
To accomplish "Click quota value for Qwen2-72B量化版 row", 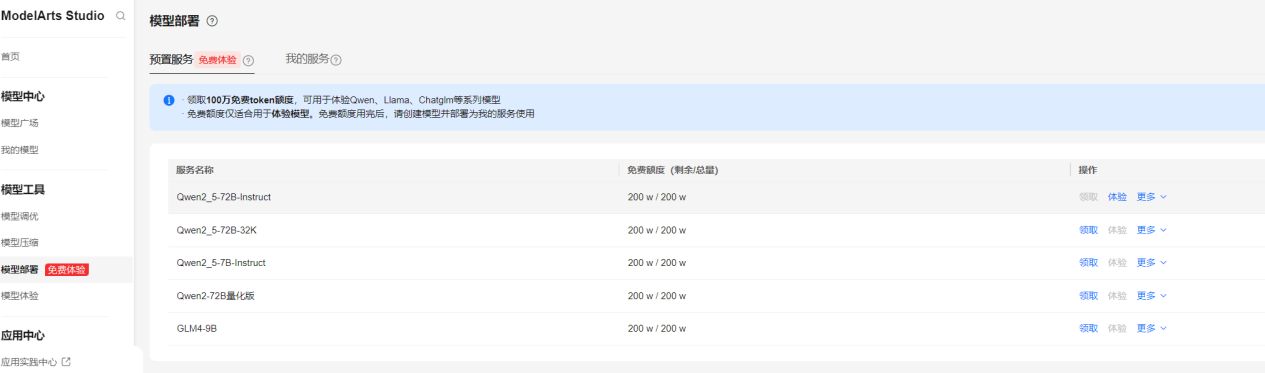I will click(656, 296).
